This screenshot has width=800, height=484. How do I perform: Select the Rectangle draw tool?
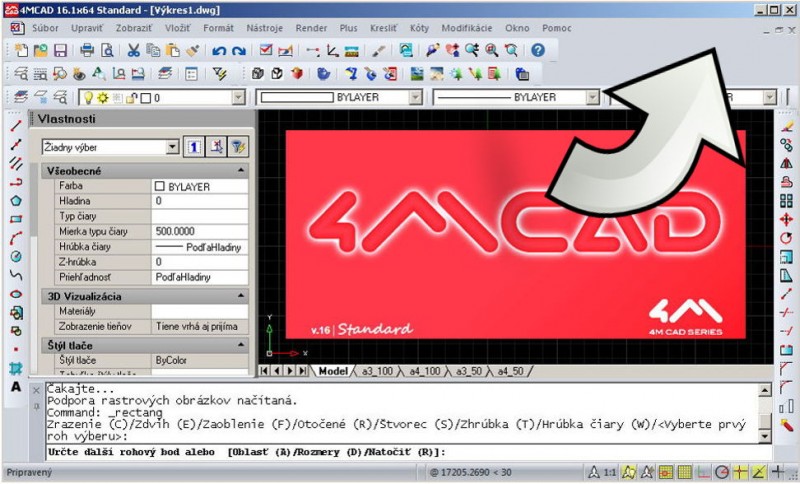pos(16,219)
